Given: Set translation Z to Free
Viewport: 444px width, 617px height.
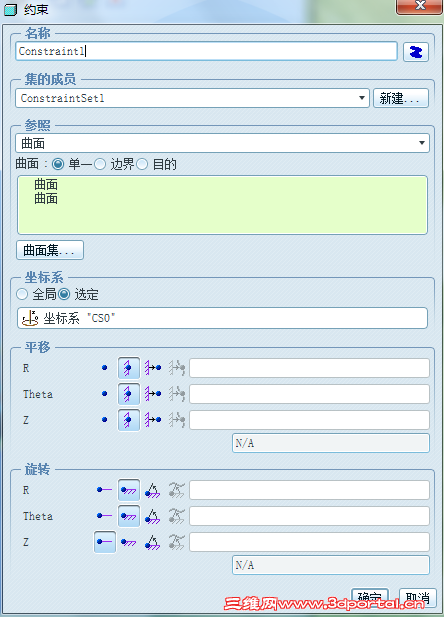Looking at the screenshot, I should tap(104, 420).
